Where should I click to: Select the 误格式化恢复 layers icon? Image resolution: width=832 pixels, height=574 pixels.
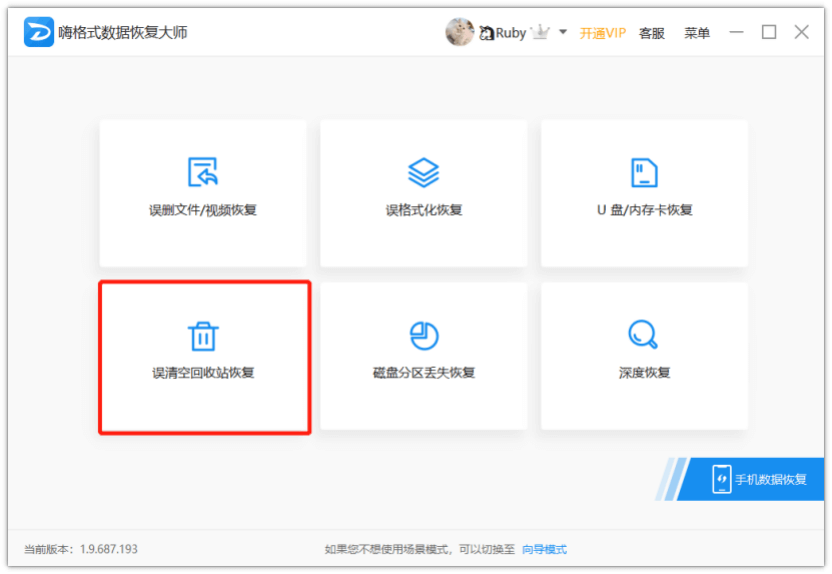(423, 172)
